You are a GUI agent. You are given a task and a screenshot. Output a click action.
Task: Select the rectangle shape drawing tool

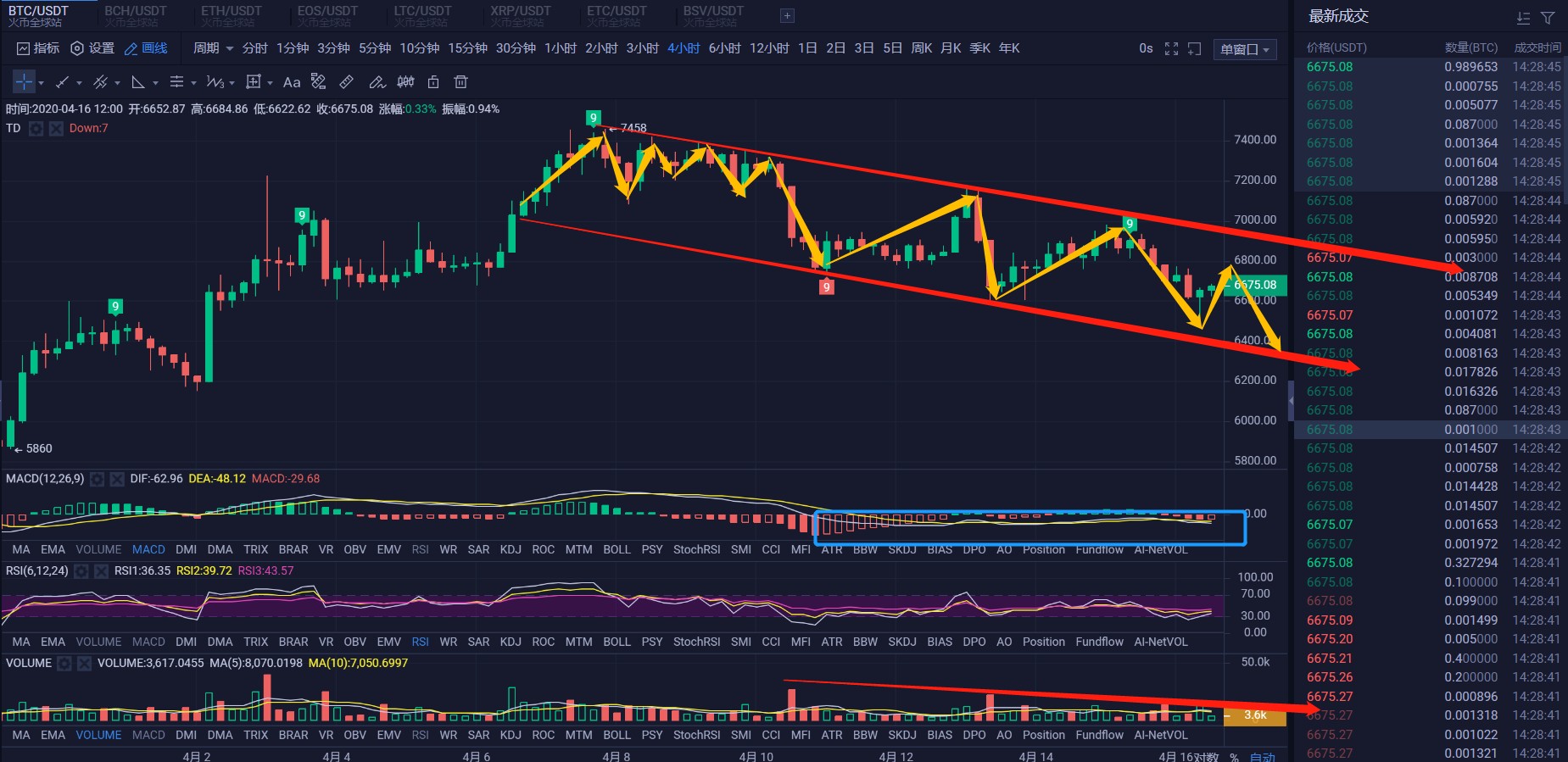pyautogui.click(x=253, y=82)
